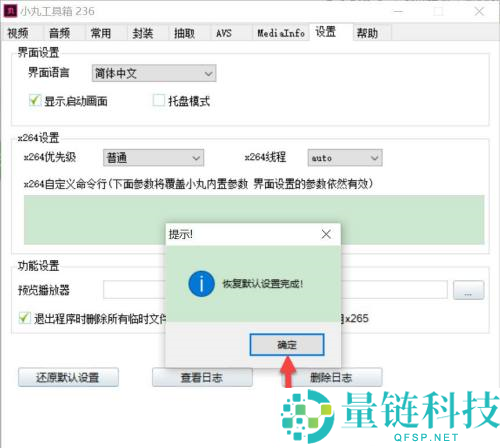Toggle 退出程序时删除所有临时文件 checkbox
The image size is (500, 448).
pyautogui.click(x=24, y=318)
